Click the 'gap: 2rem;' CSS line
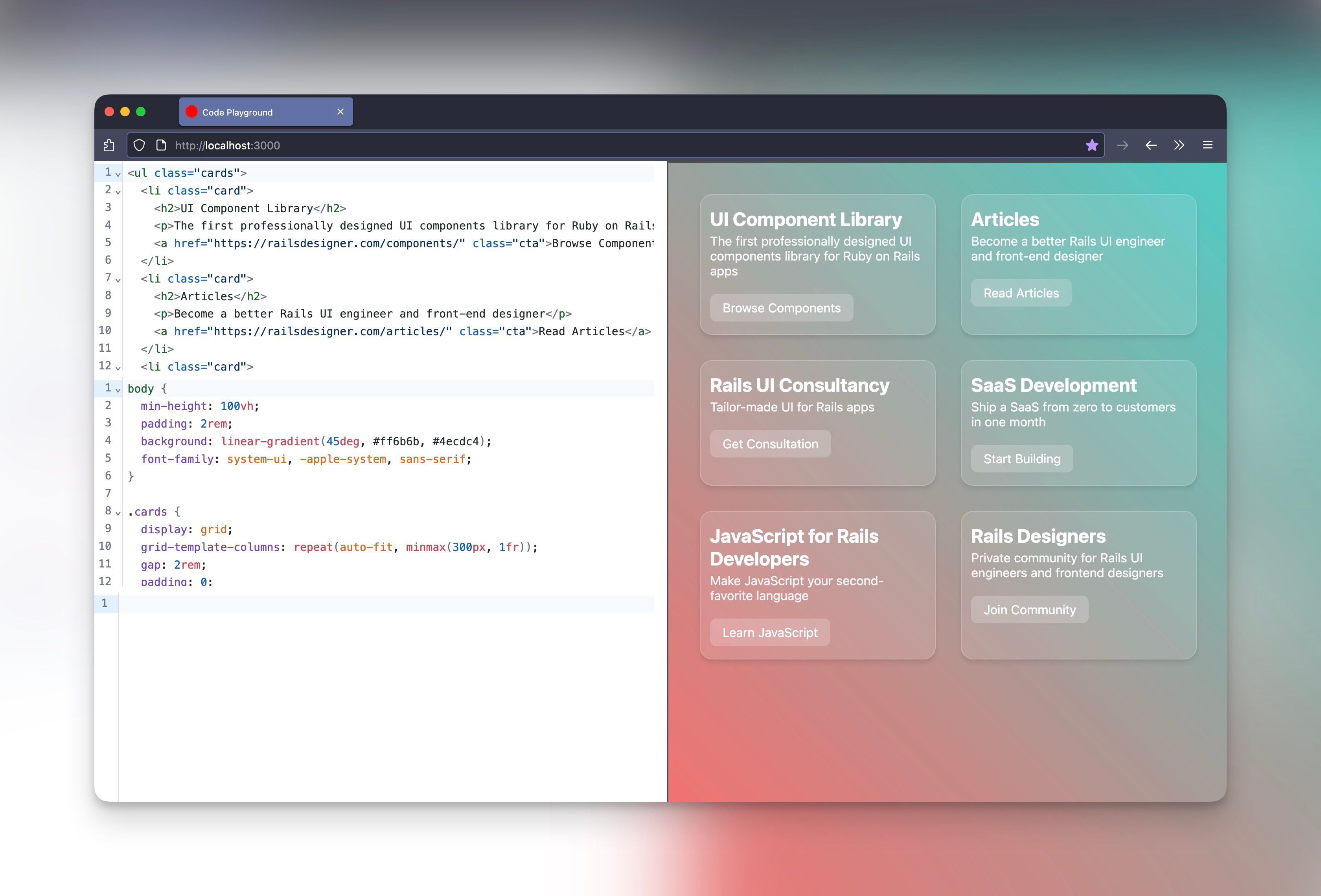This screenshot has width=1321, height=896. pyautogui.click(x=173, y=565)
